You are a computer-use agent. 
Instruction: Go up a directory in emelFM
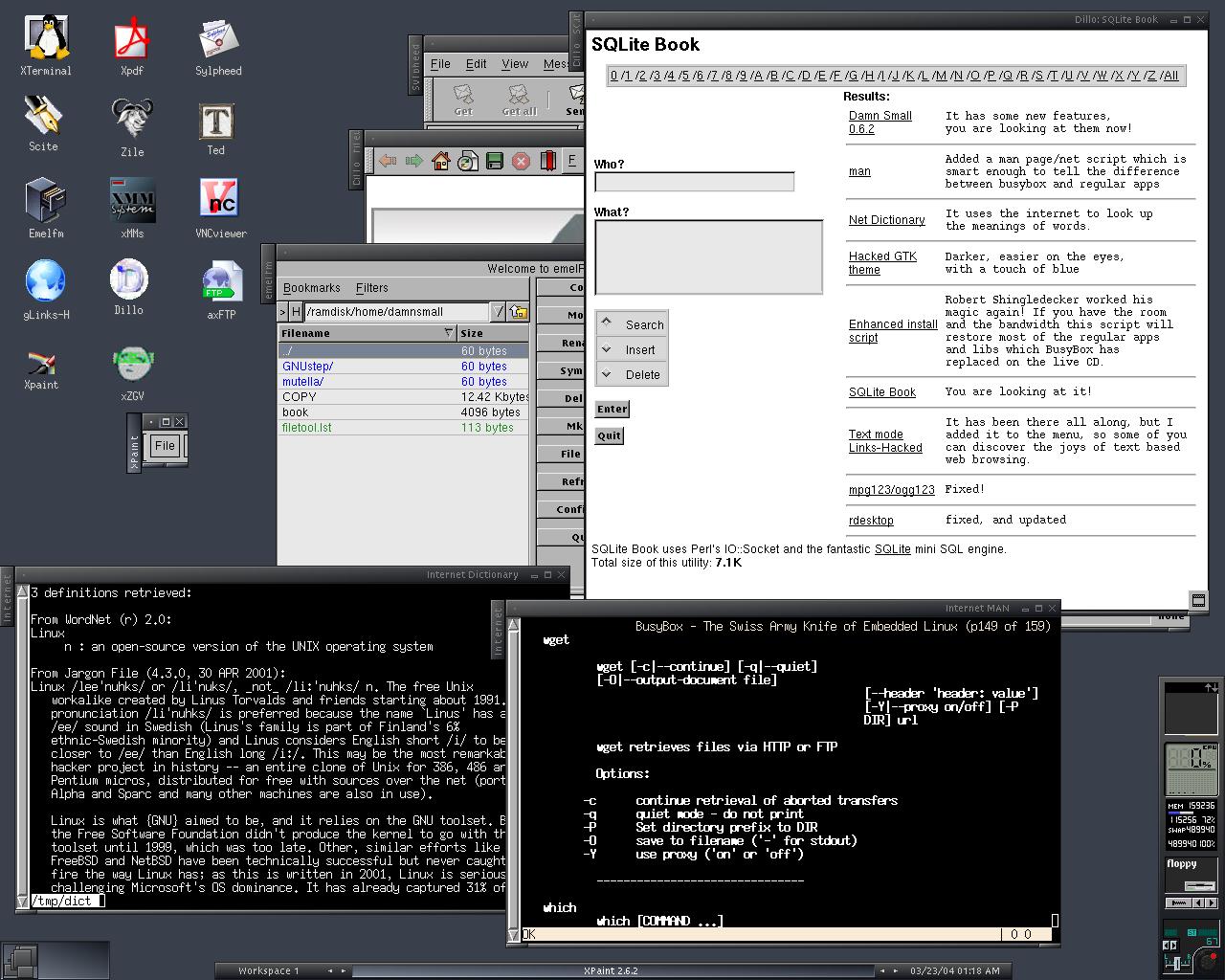coord(519,312)
